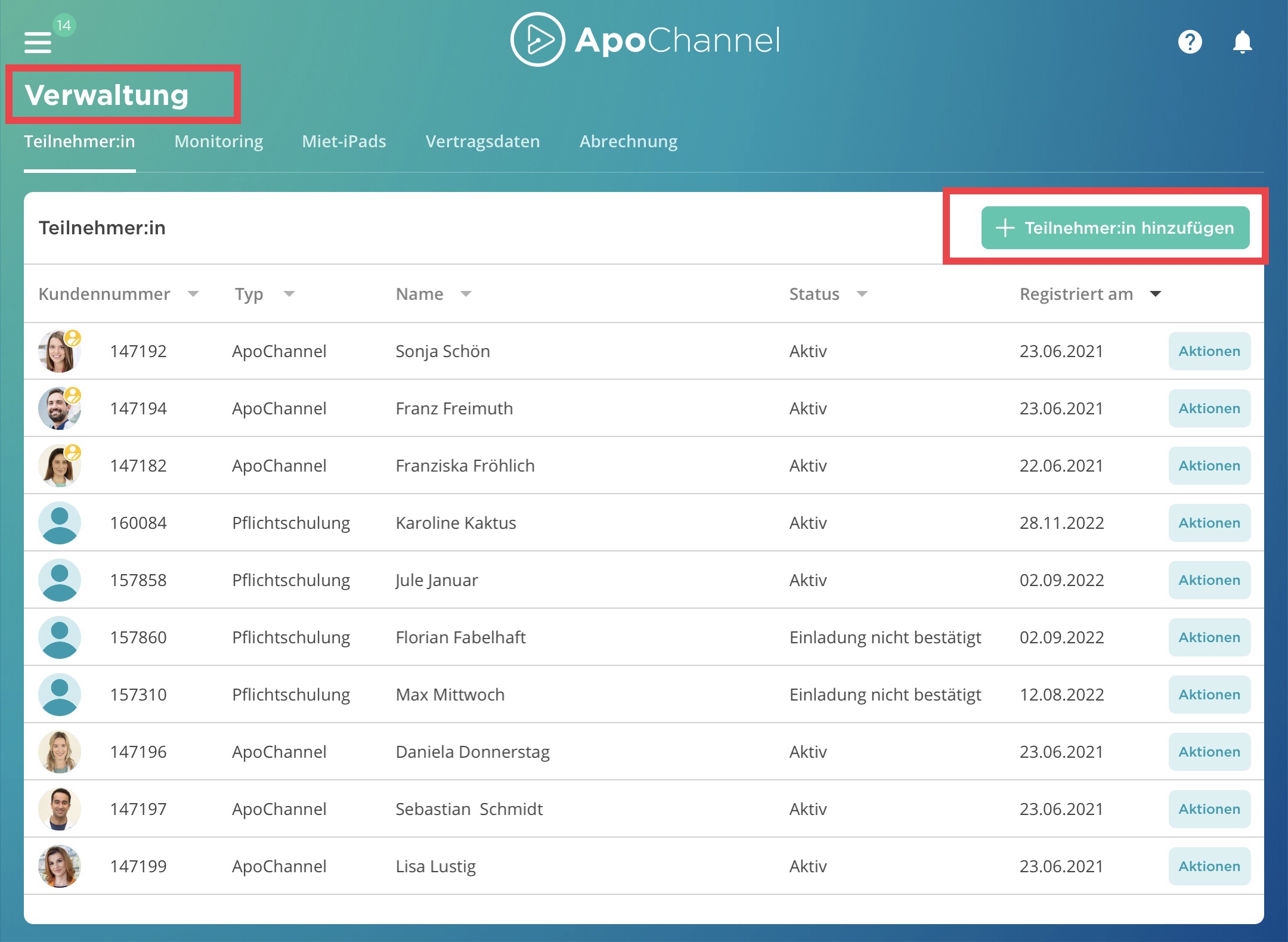Select customer number 147192
1288x942 pixels.
click(138, 351)
